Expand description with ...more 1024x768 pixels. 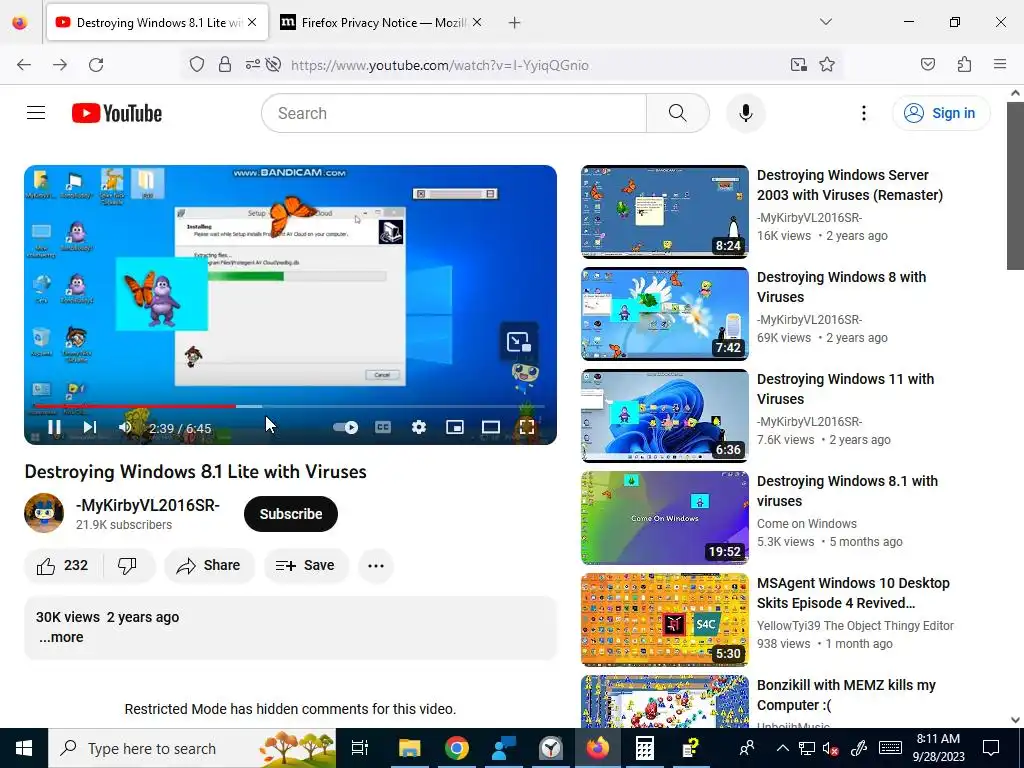tap(61, 637)
